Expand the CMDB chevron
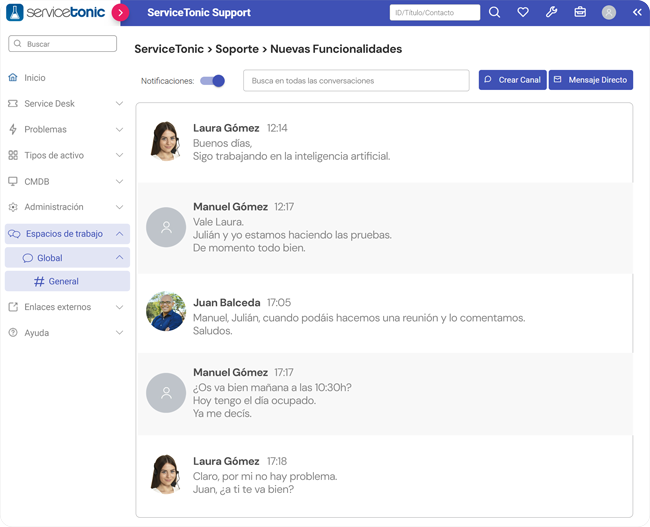The width and height of the screenshot is (650, 527). 119,181
